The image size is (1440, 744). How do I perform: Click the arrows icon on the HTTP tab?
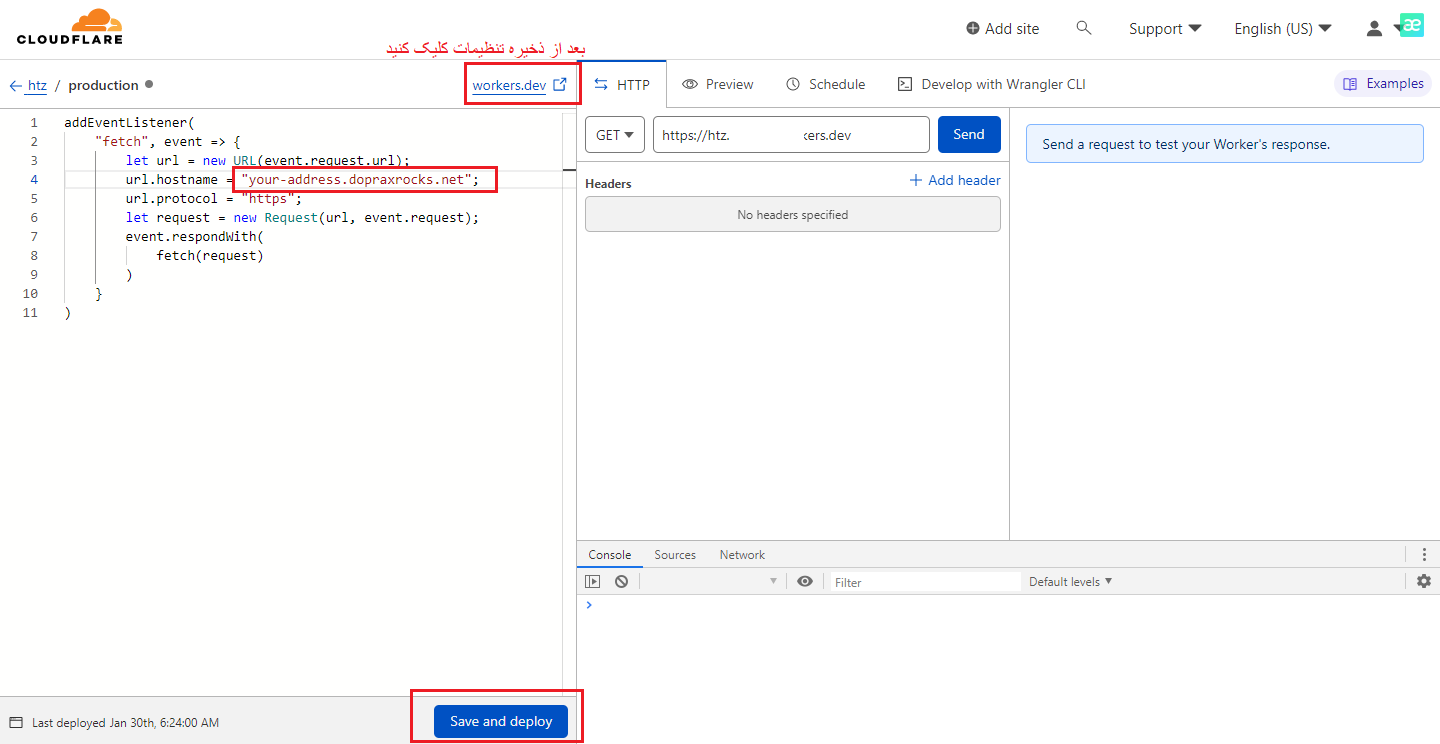click(x=601, y=85)
